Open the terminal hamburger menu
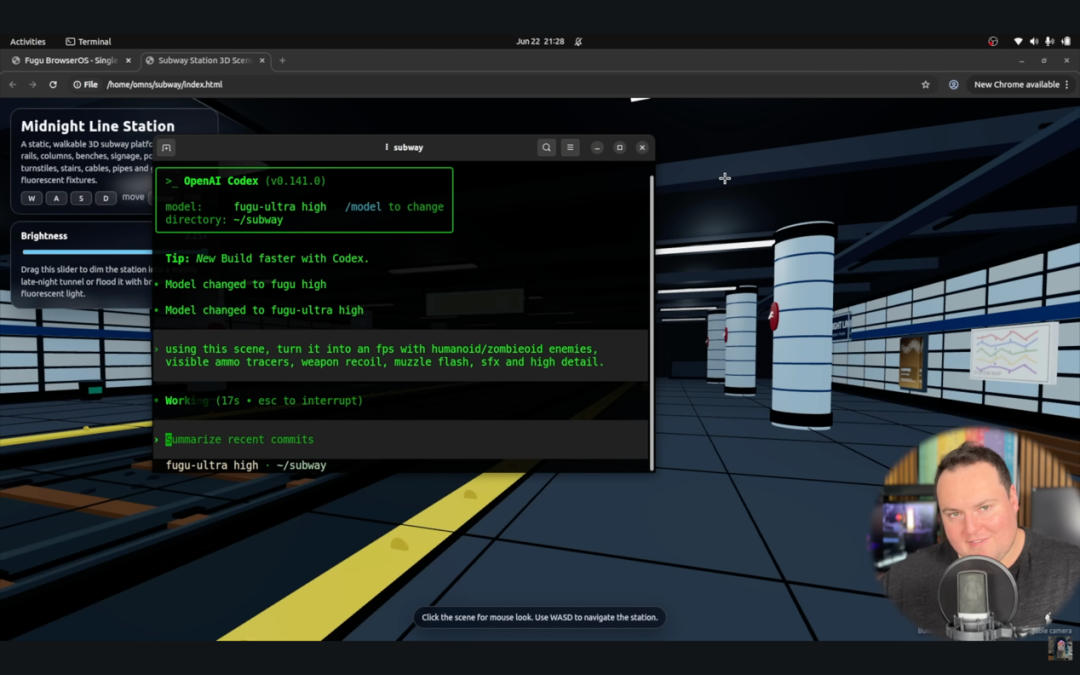 pyautogui.click(x=570, y=147)
